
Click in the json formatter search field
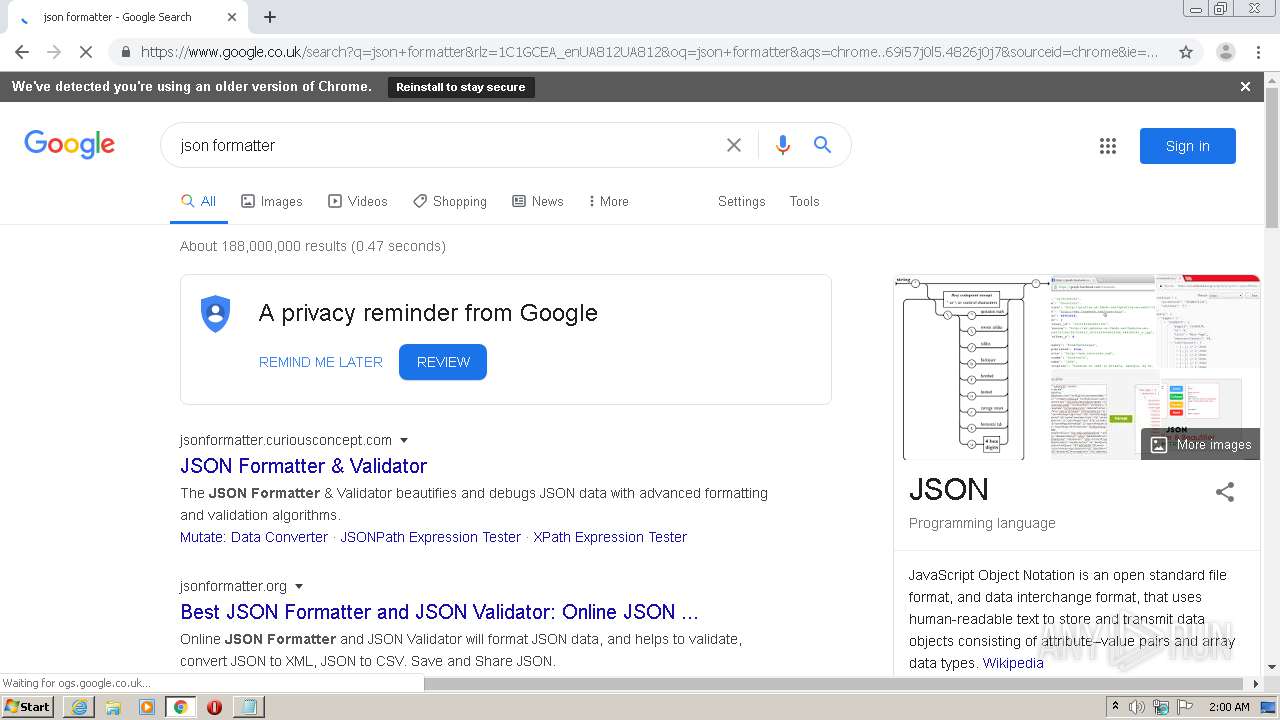pyautogui.click(x=445, y=145)
